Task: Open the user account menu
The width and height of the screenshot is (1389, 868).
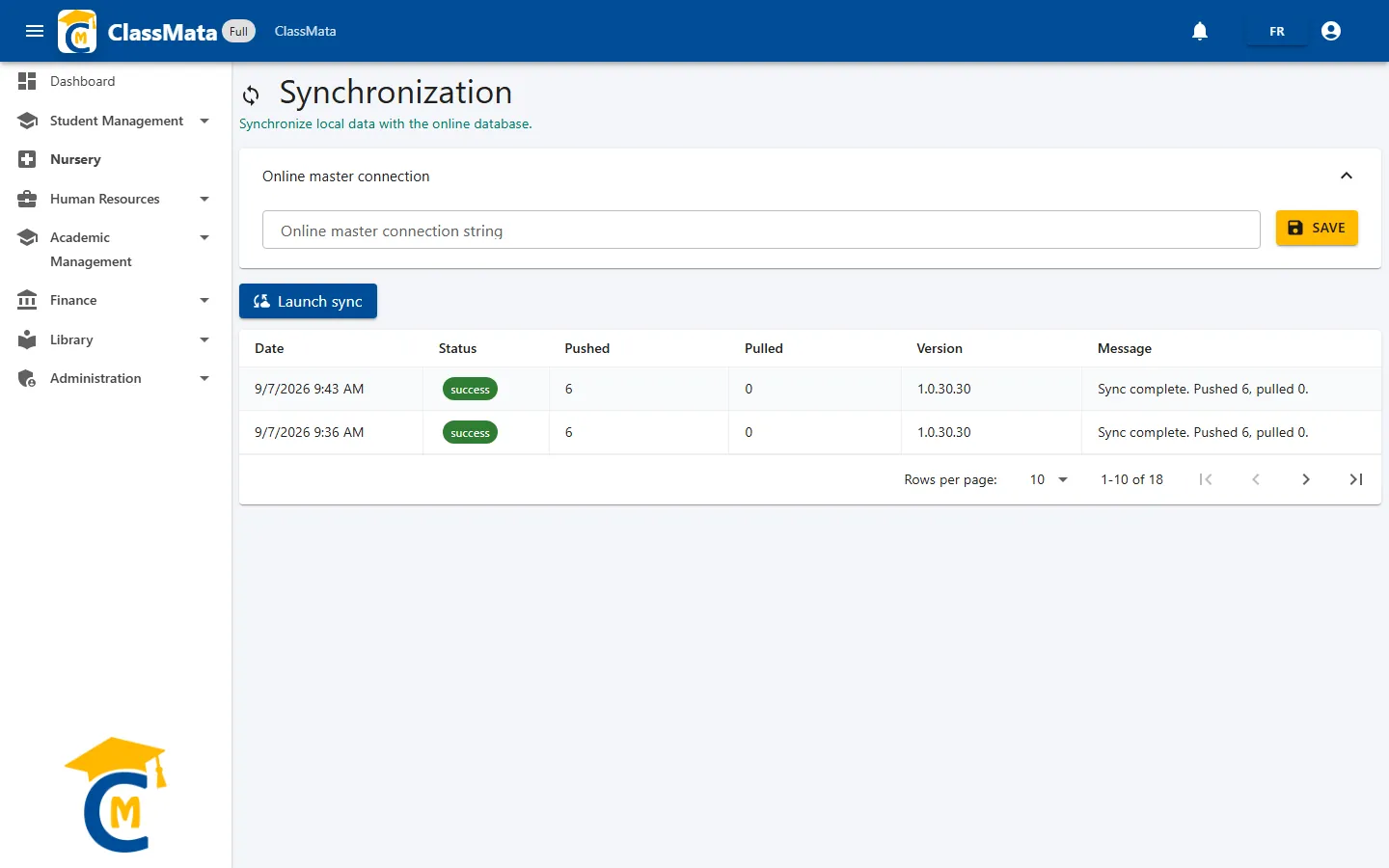Action: tap(1331, 31)
